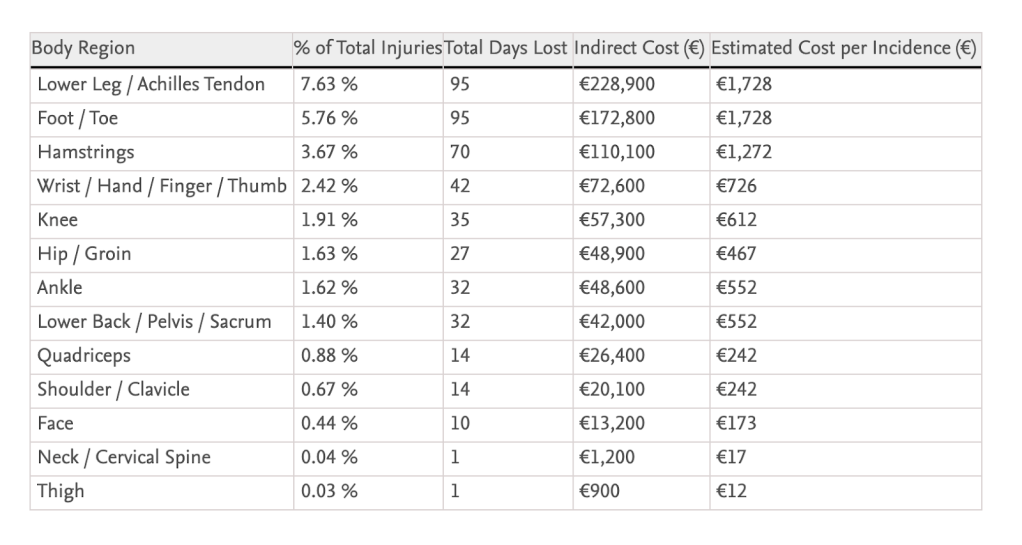Click the Thigh row label
This screenshot has width=1022, height=545.
click(x=61, y=492)
